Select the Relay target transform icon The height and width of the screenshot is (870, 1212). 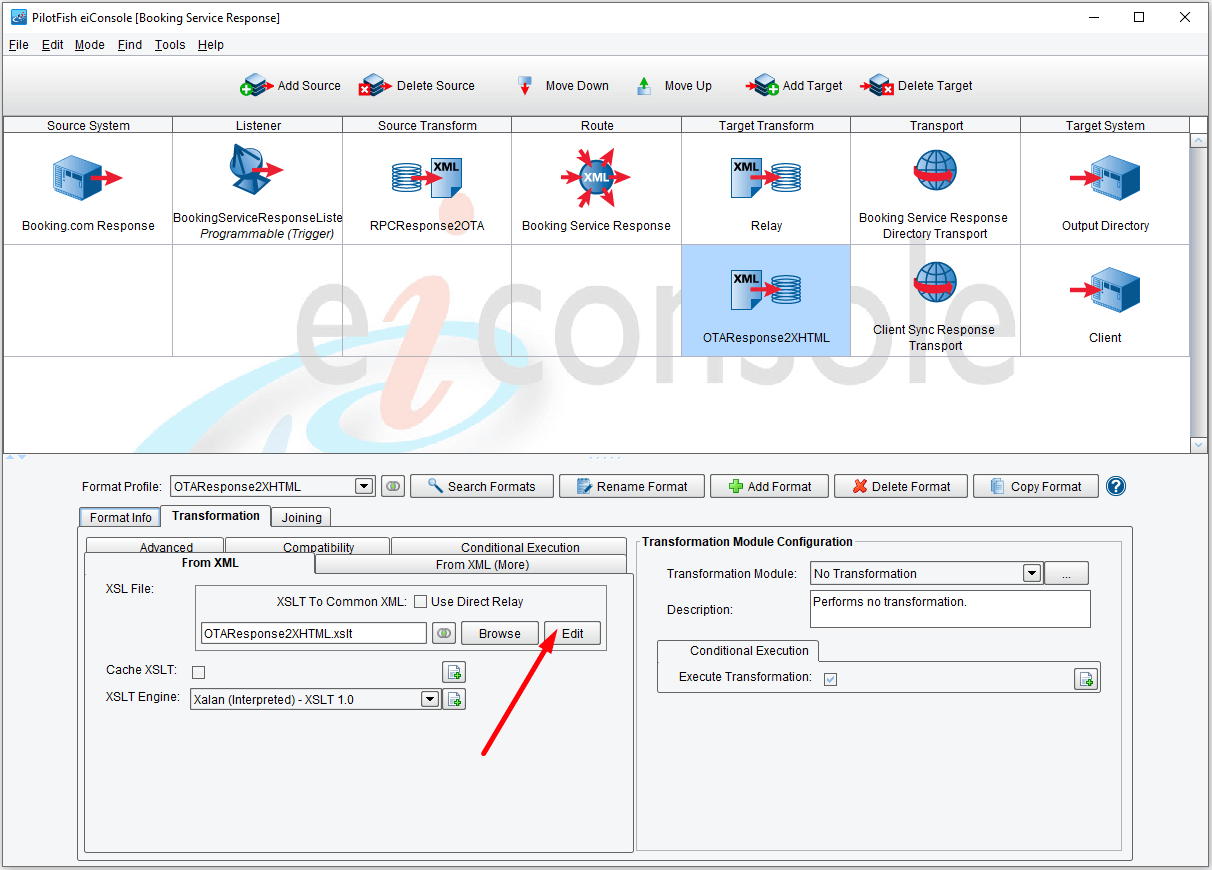tap(766, 178)
